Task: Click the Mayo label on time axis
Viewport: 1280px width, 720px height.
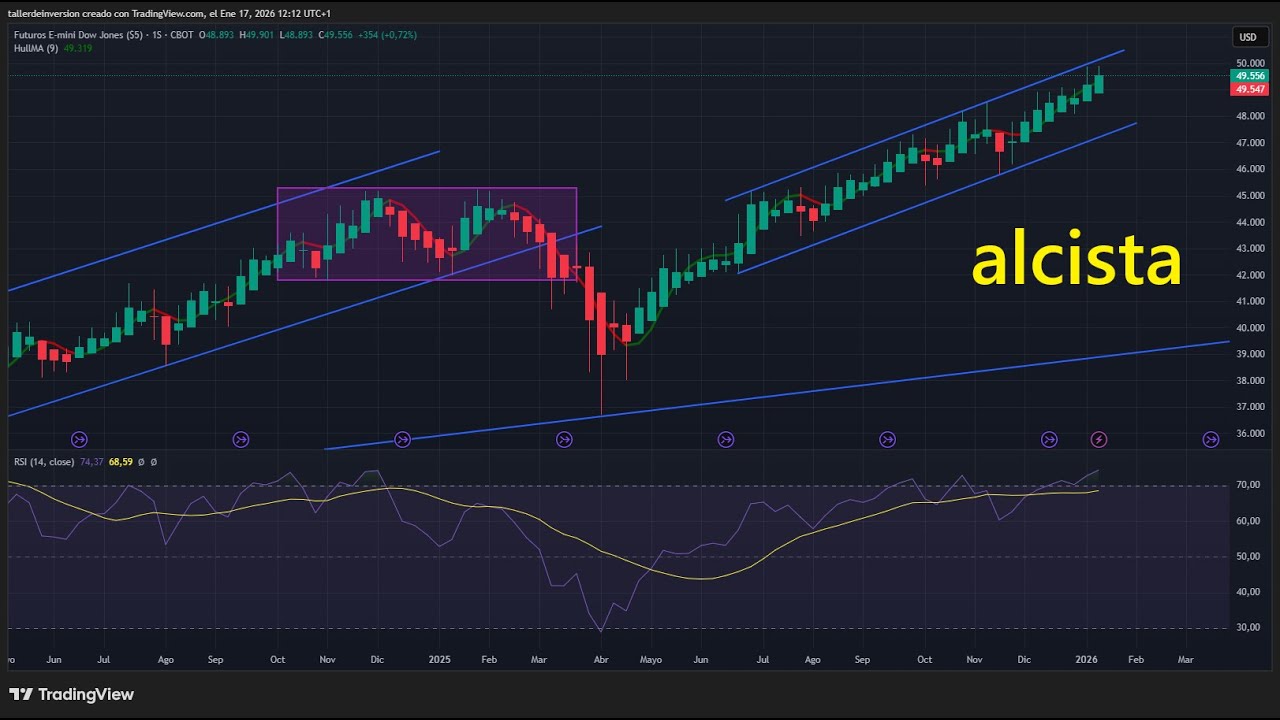Action: coord(650,660)
